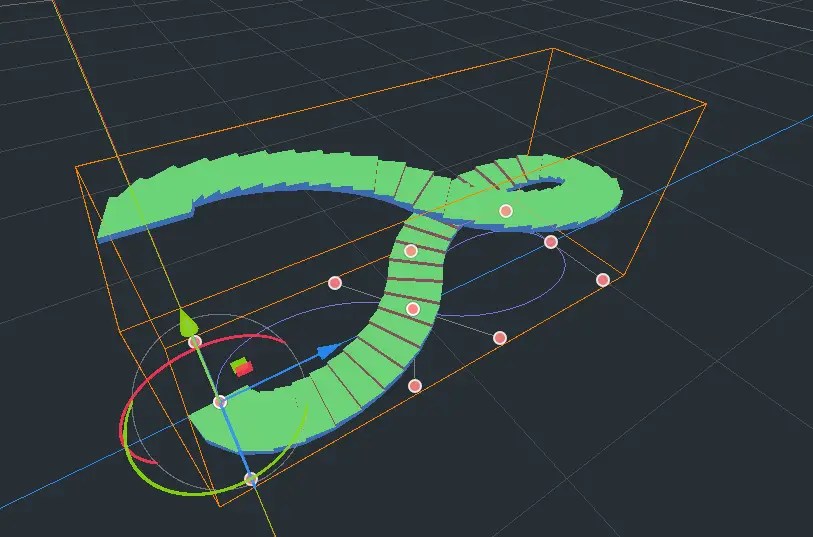Viewport: 813px width, 537px height.
Task: Select control point just below green arrow
Action: (x=195, y=342)
